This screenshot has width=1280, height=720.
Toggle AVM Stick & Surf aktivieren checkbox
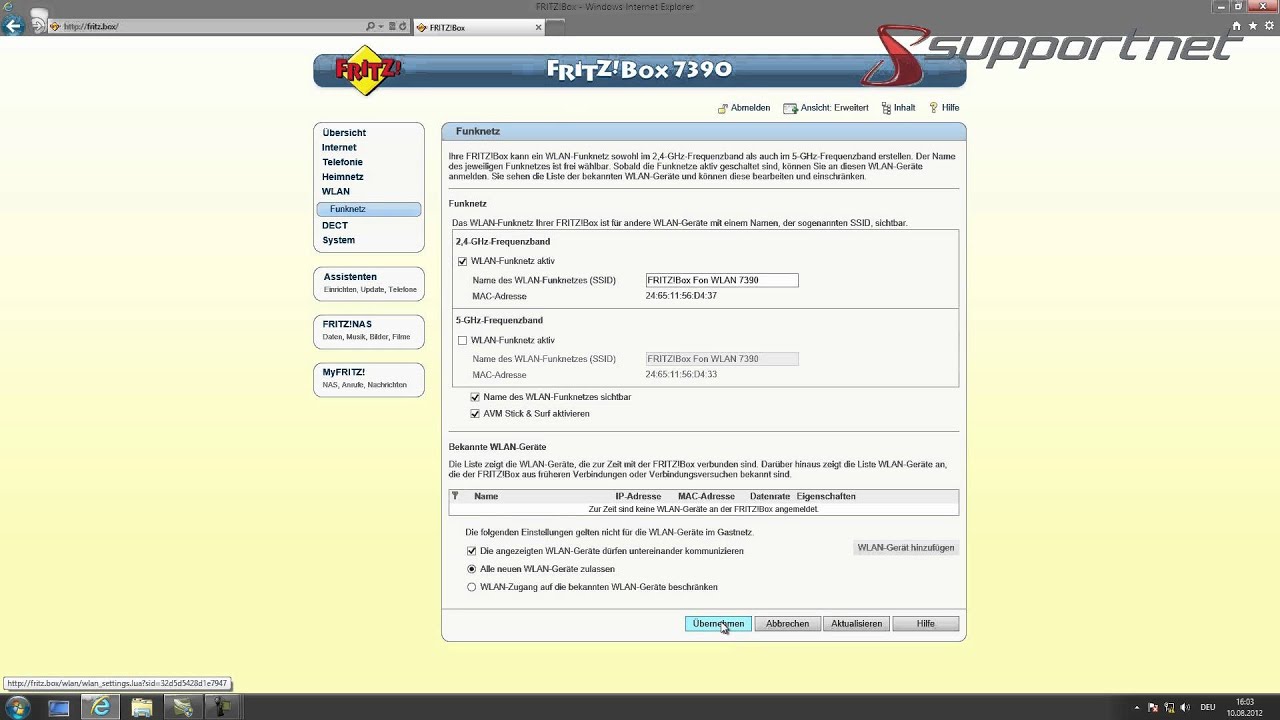click(475, 413)
